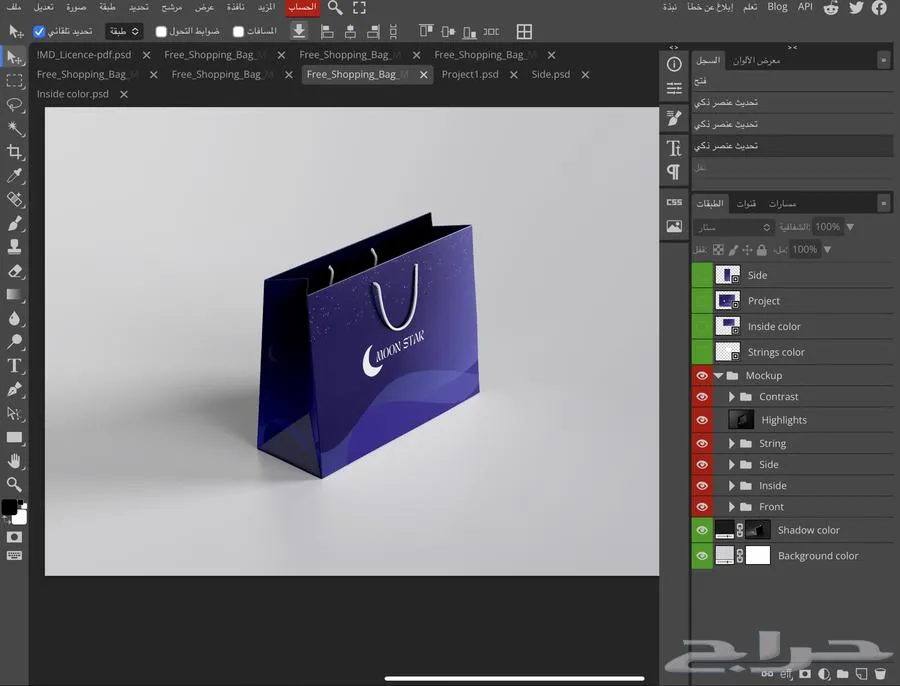Open the auto-select target dropdown in the options bar
Image resolution: width=900 pixels, height=686 pixels.
(124, 31)
